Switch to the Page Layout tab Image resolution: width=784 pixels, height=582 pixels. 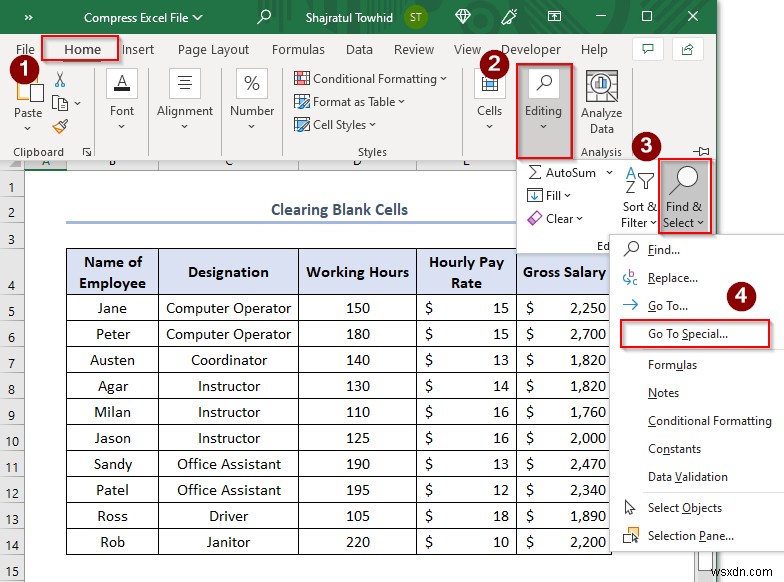tap(213, 49)
